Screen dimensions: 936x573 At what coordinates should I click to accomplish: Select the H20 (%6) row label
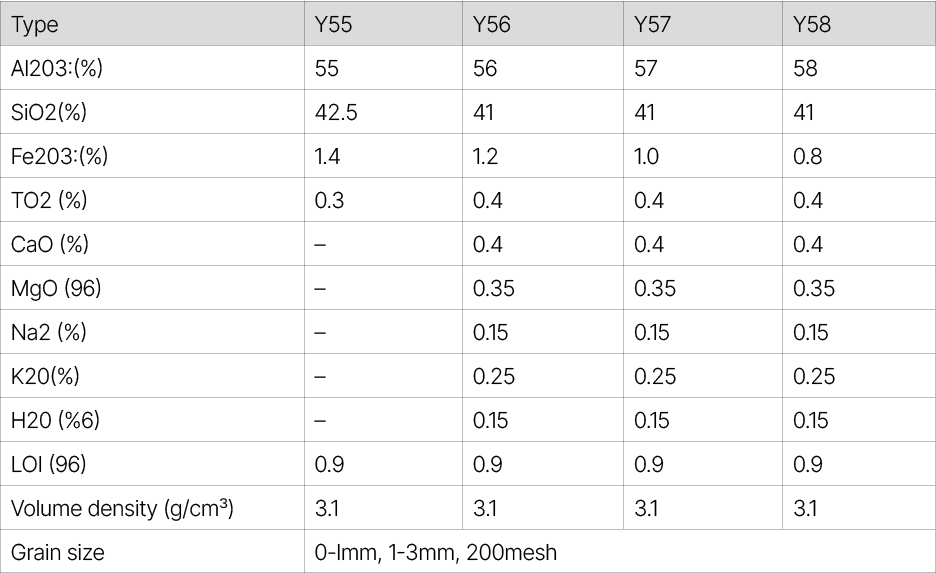(x=52, y=421)
